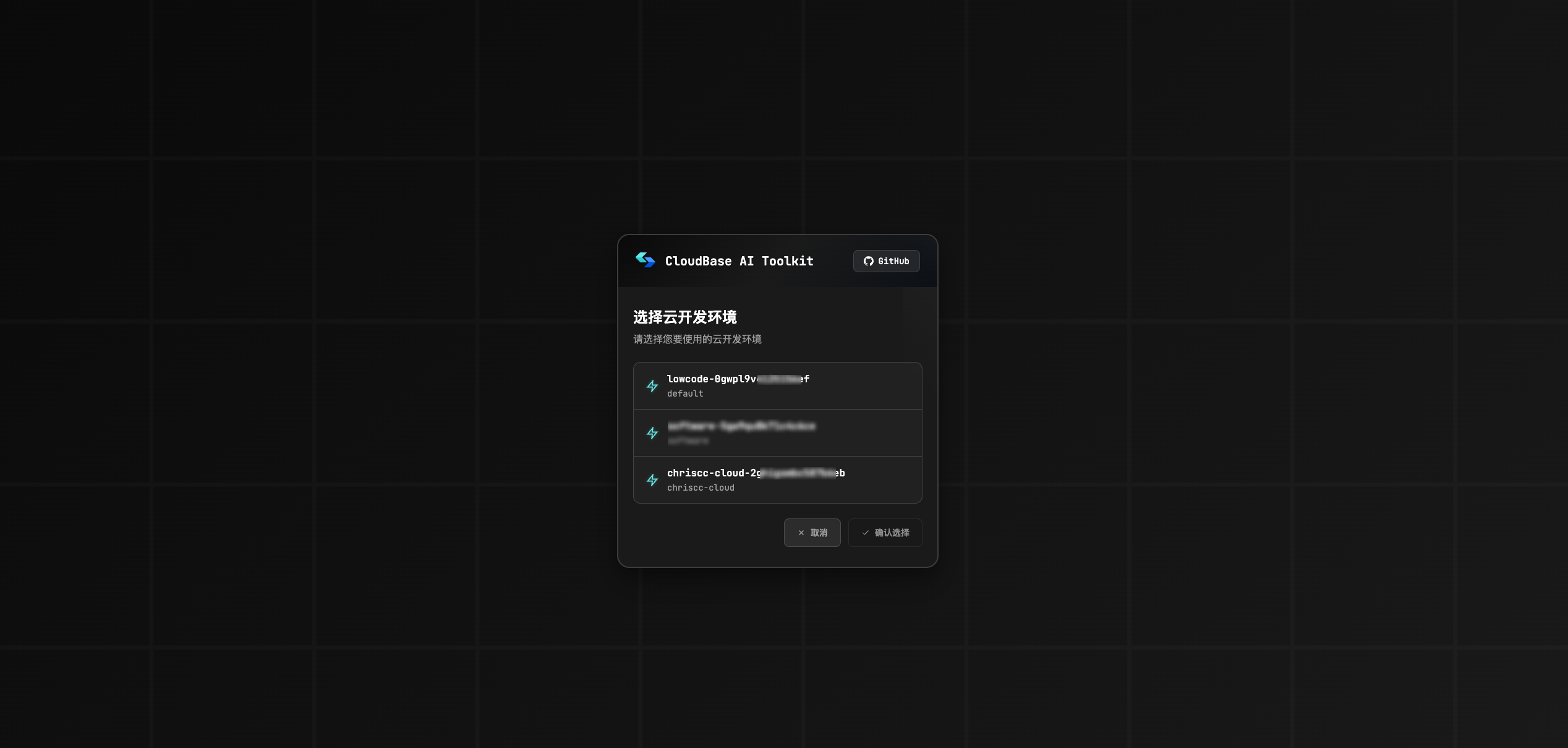
Task: Click the 'chriscc-cloud' alias label
Action: coord(701,488)
